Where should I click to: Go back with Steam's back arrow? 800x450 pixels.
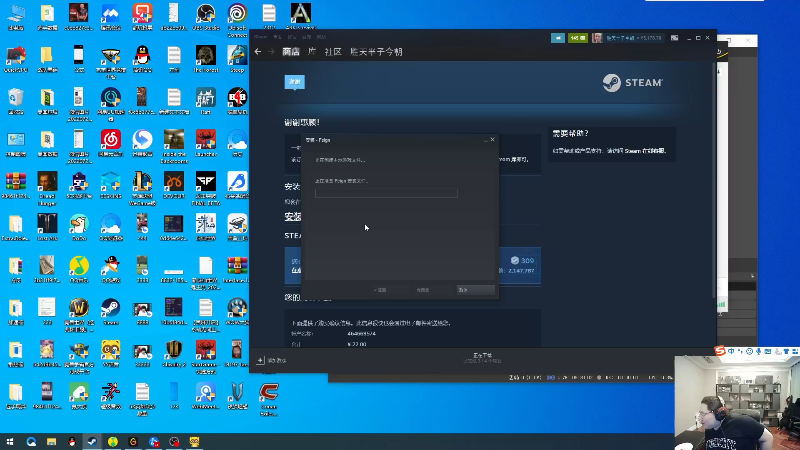tap(258, 52)
